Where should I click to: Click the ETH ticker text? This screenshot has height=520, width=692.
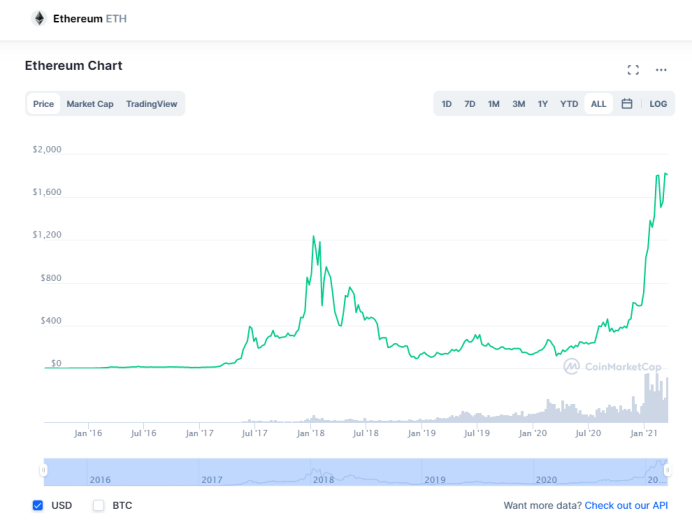click(116, 19)
